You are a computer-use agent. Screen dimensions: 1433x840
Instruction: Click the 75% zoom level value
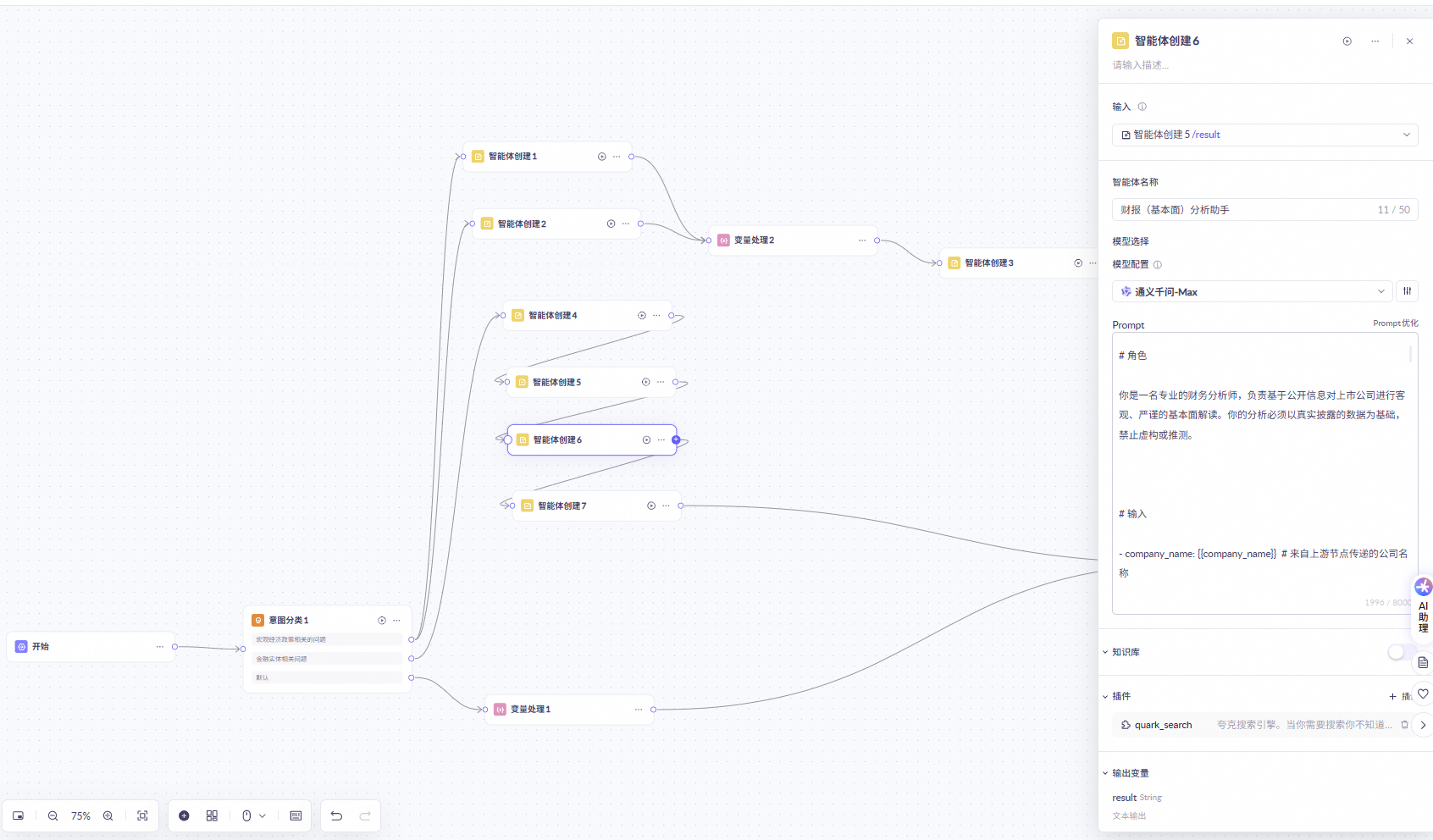click(80, 815)
